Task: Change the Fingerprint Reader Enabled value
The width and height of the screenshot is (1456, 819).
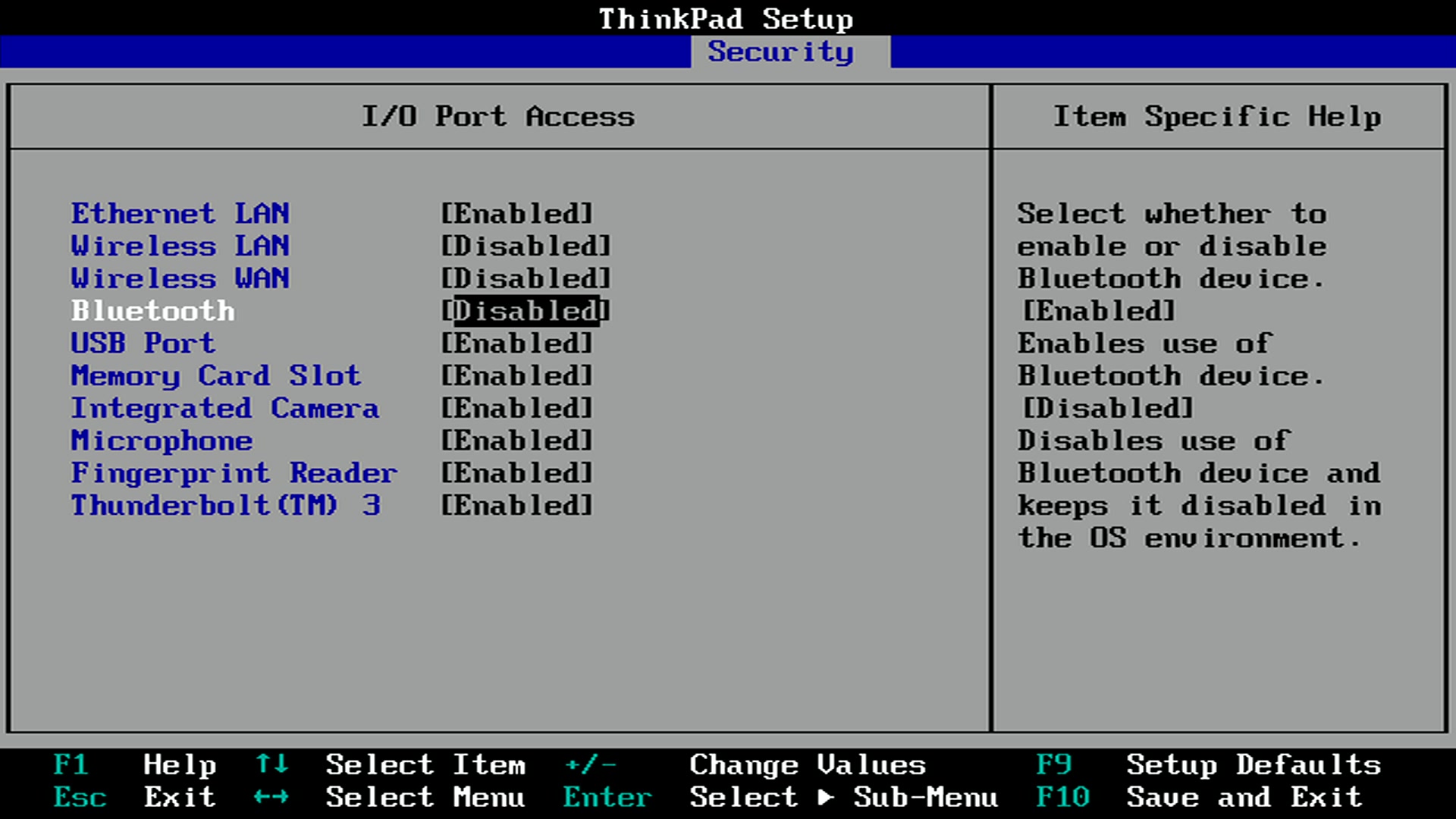Action: [516, 473]
